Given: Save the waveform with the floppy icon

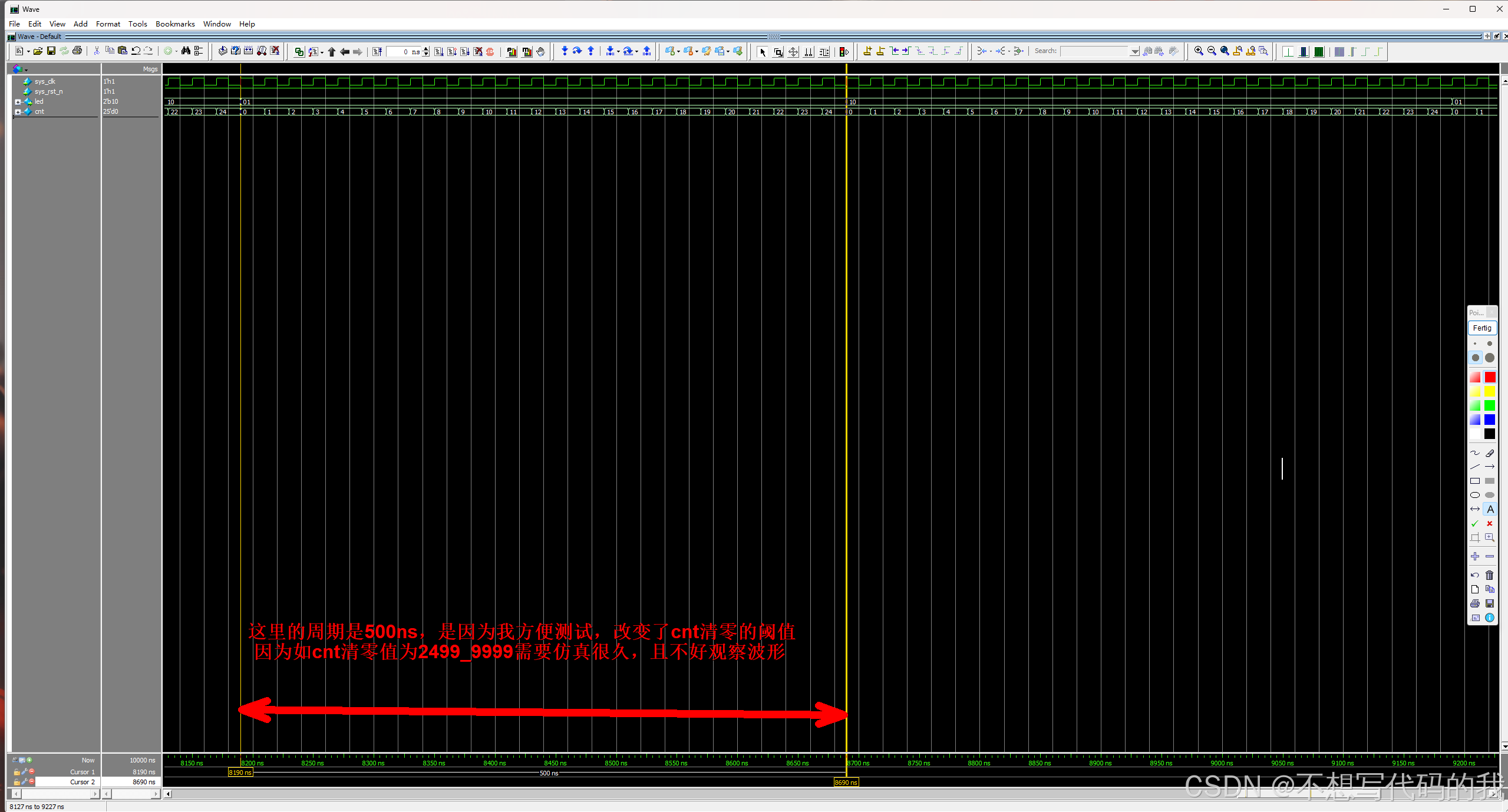Looking at the screenshot, I should click(x=51, y=51).
